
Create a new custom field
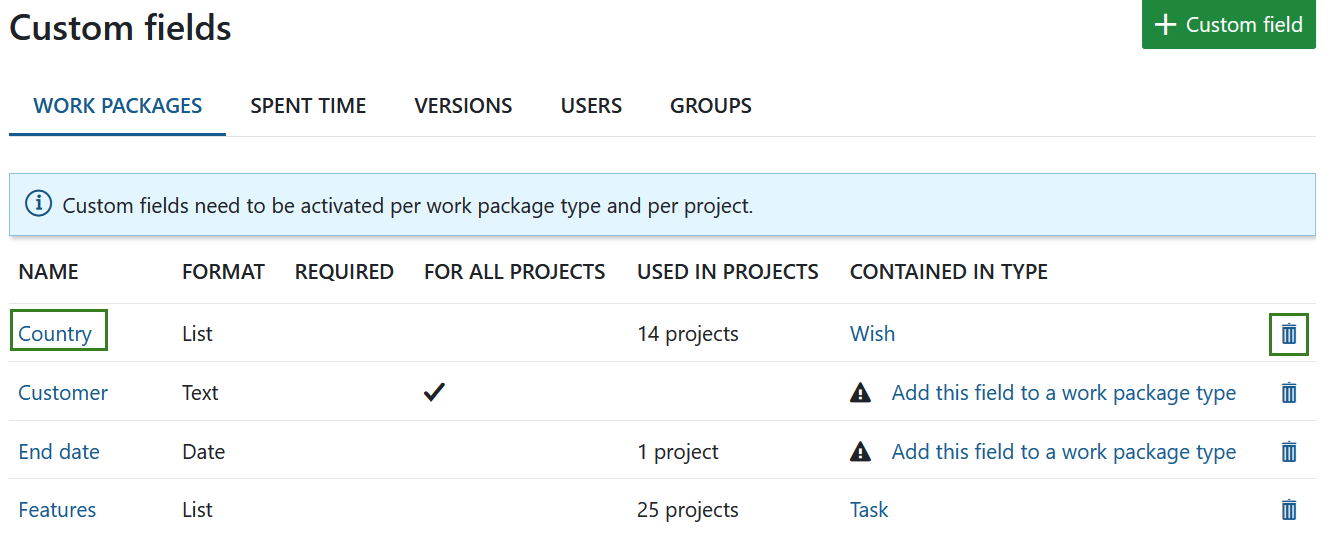tap(1228, 25)
